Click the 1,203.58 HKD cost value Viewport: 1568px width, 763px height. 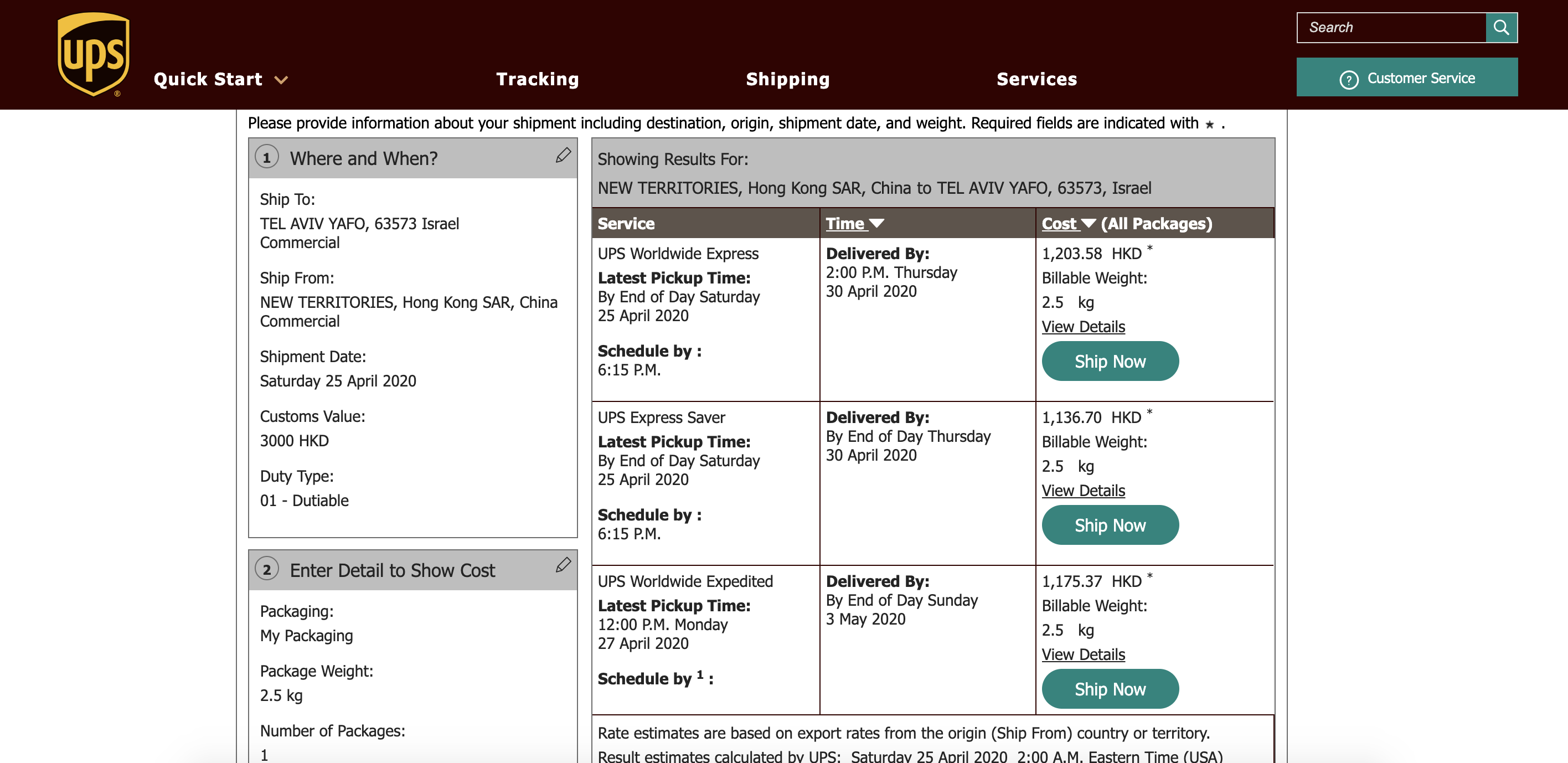pyautogui.click(x=1091, y=254)
